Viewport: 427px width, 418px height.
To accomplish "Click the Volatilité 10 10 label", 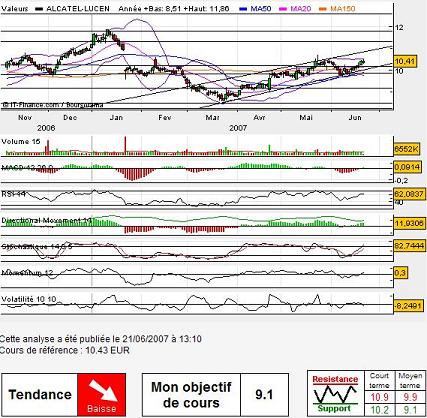I will [x=29, y=299].
